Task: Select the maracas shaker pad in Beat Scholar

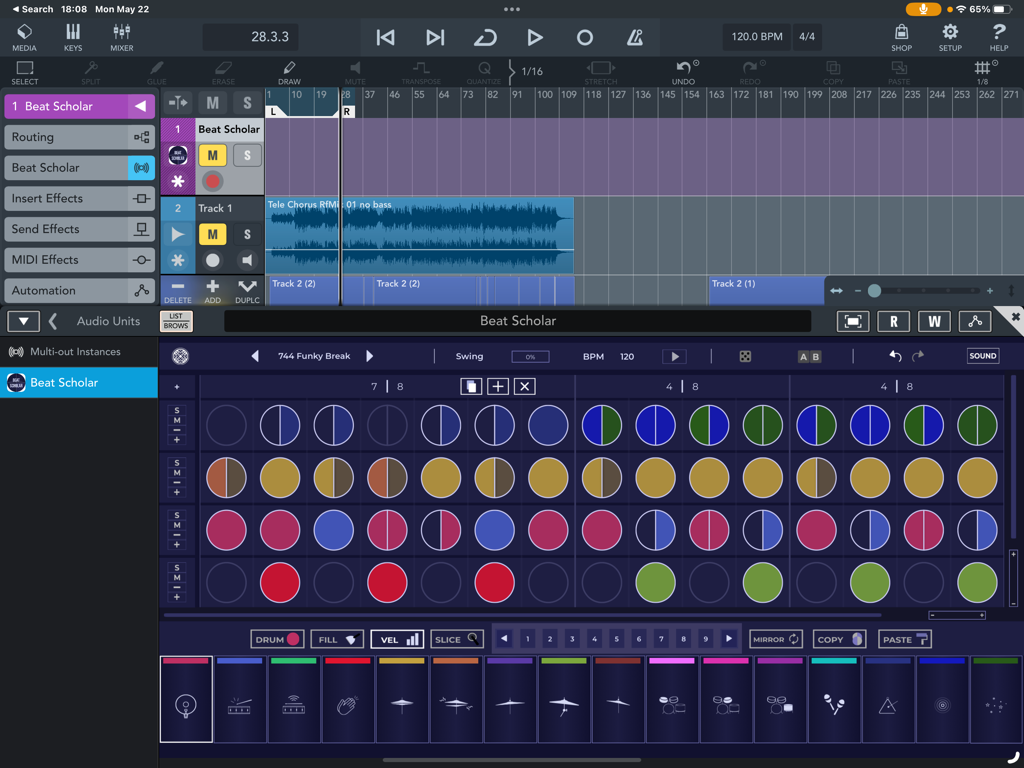Action: [835, 700]
